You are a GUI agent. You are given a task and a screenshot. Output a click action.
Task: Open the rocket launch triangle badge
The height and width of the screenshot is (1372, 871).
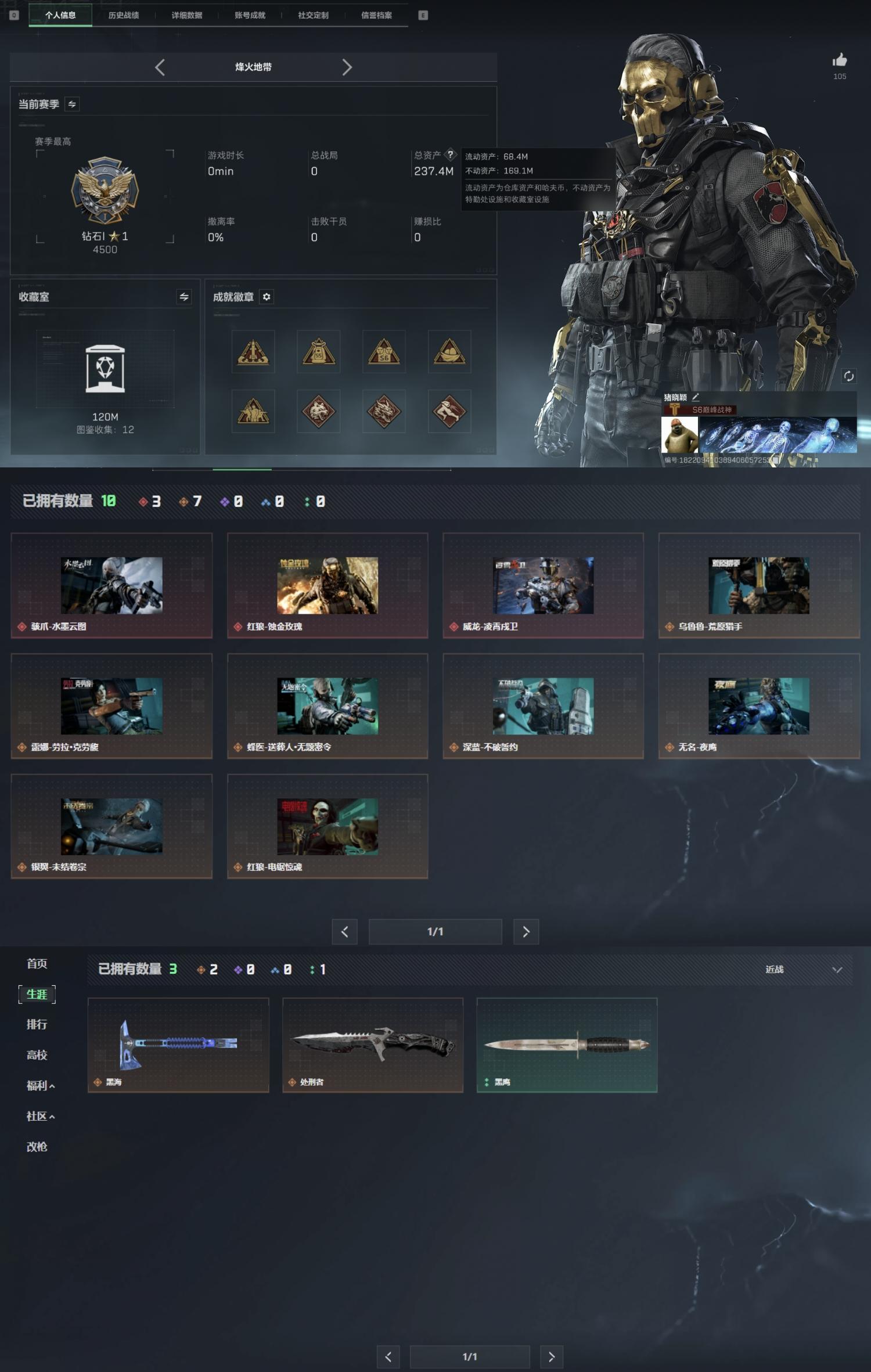(253, 352)
